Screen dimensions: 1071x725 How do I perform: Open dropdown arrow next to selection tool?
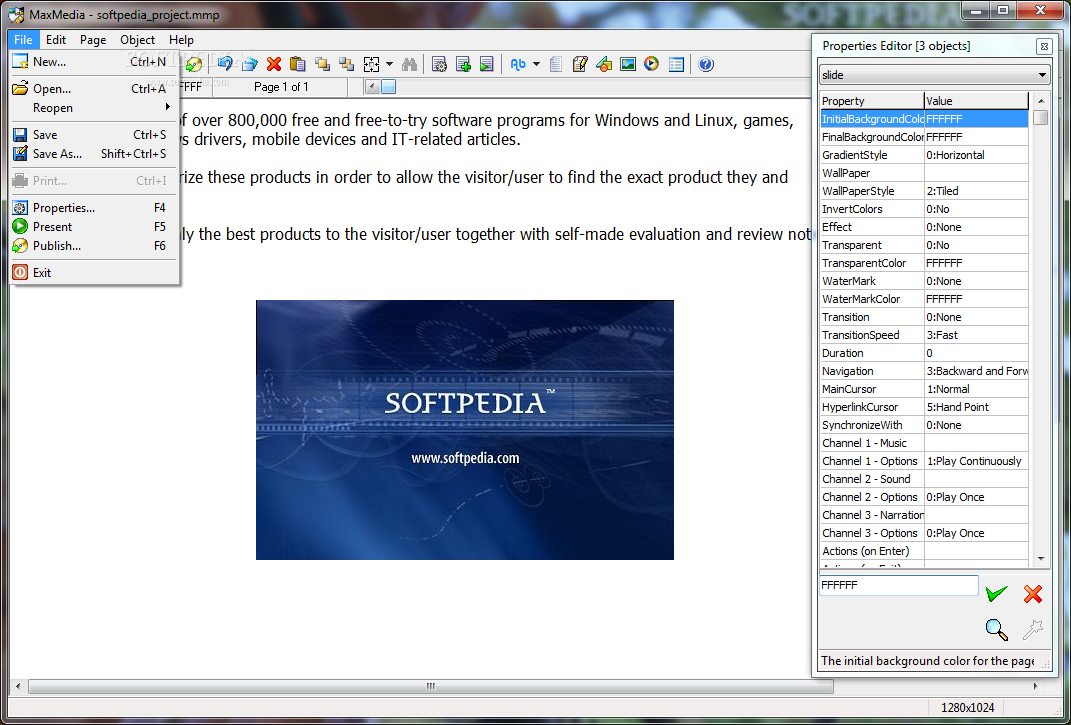tap(389, 64)
